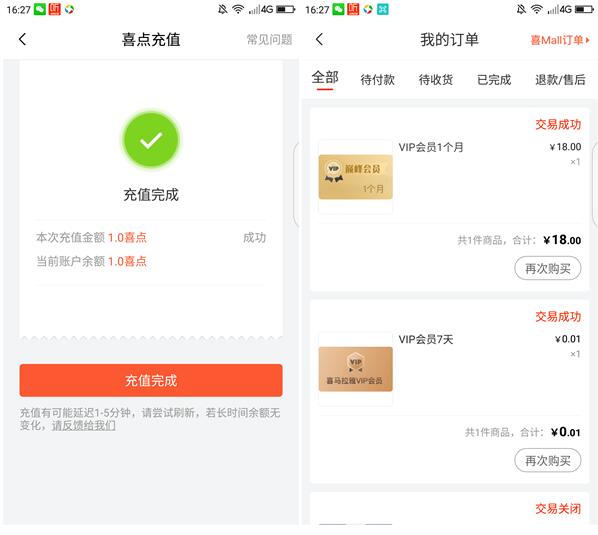Open 喜Mall订单 arrow link
598x535 pixels.
[x=560, y=40]
